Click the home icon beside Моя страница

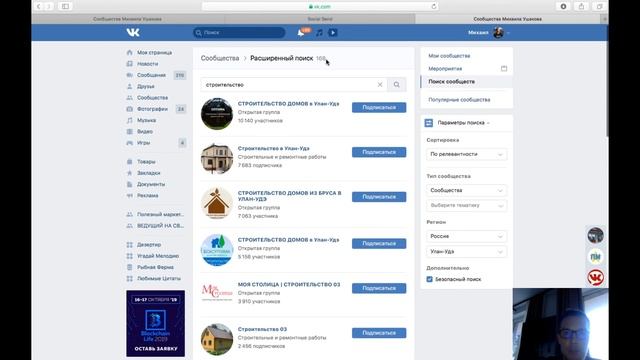click(129, 53)
